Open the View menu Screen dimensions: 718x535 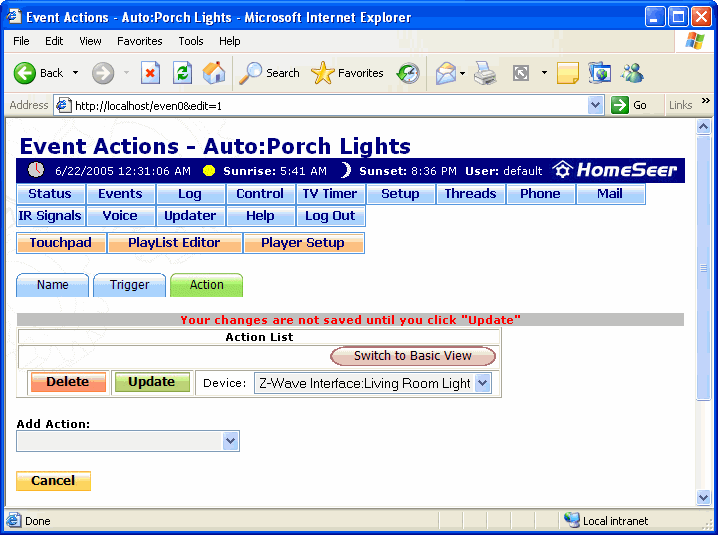(x=90, y=41)
